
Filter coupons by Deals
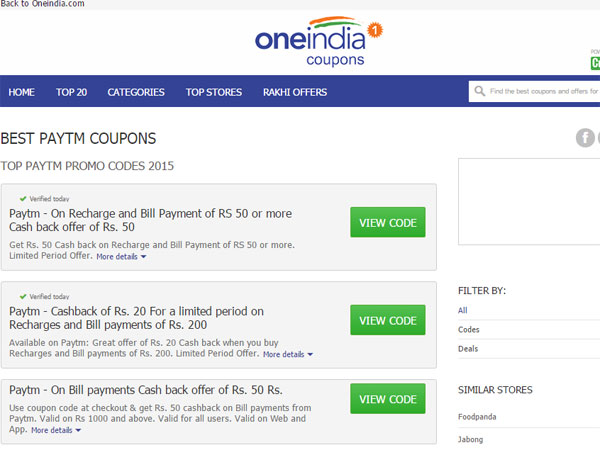(468, 348)
